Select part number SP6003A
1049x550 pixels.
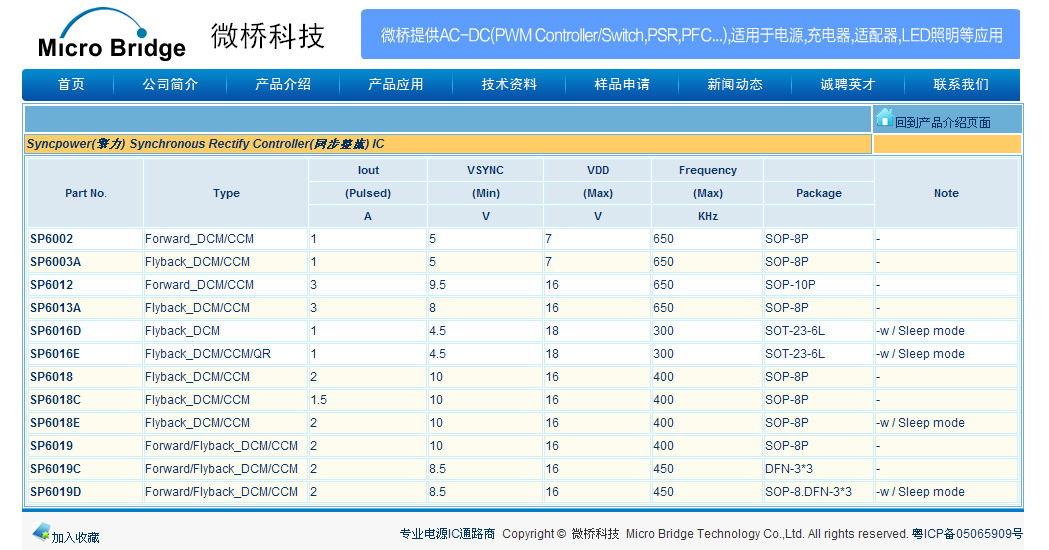[x=56, y=262]
